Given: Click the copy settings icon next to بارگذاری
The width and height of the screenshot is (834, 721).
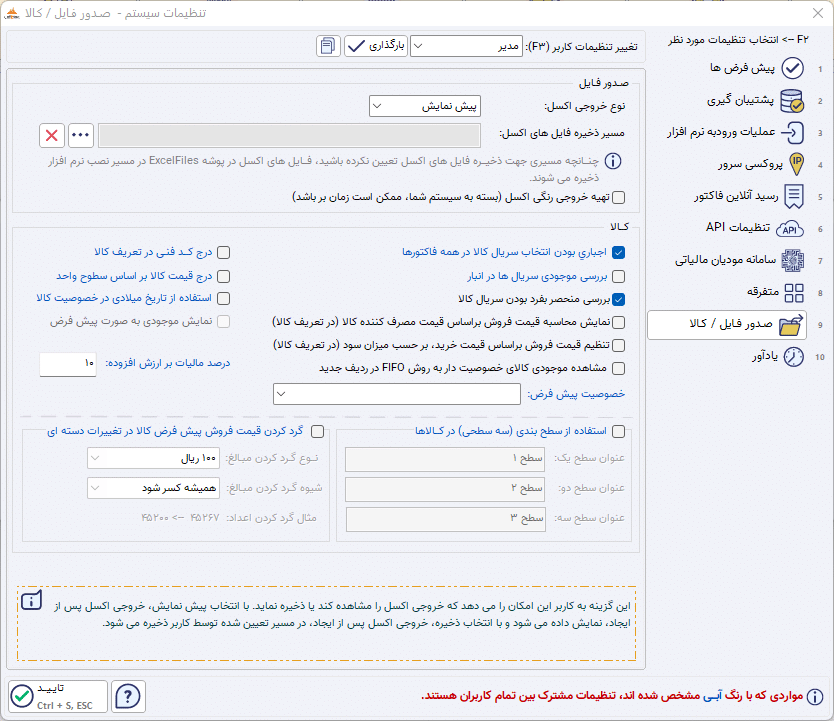Looking at the screenshot, I should click(328, 46).
